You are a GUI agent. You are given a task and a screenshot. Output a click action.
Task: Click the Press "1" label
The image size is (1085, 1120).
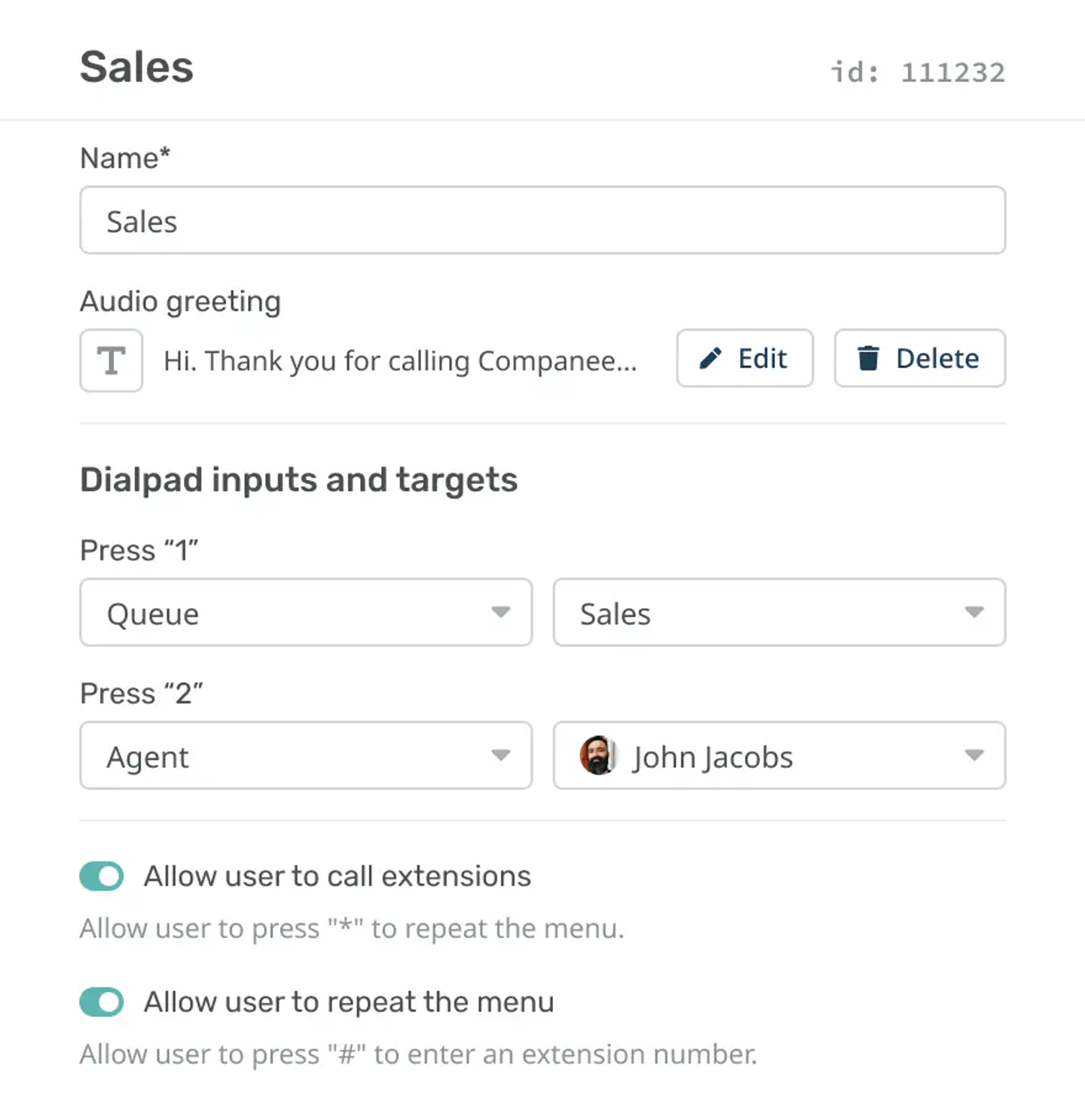(x=139, y=550)
